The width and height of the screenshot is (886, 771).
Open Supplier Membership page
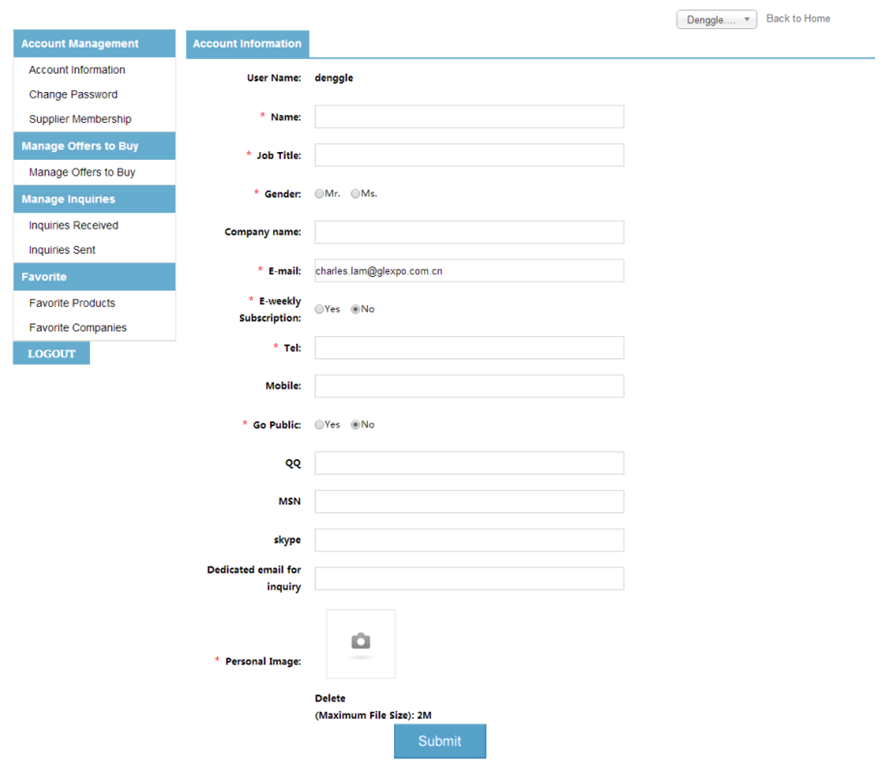(80, 119)
